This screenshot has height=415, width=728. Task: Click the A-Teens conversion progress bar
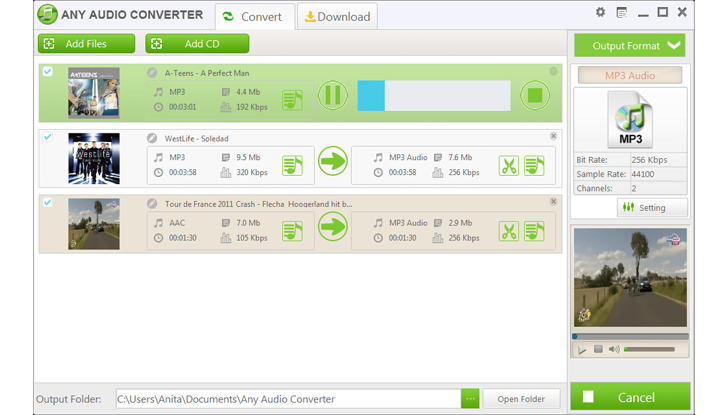[434, 96]
